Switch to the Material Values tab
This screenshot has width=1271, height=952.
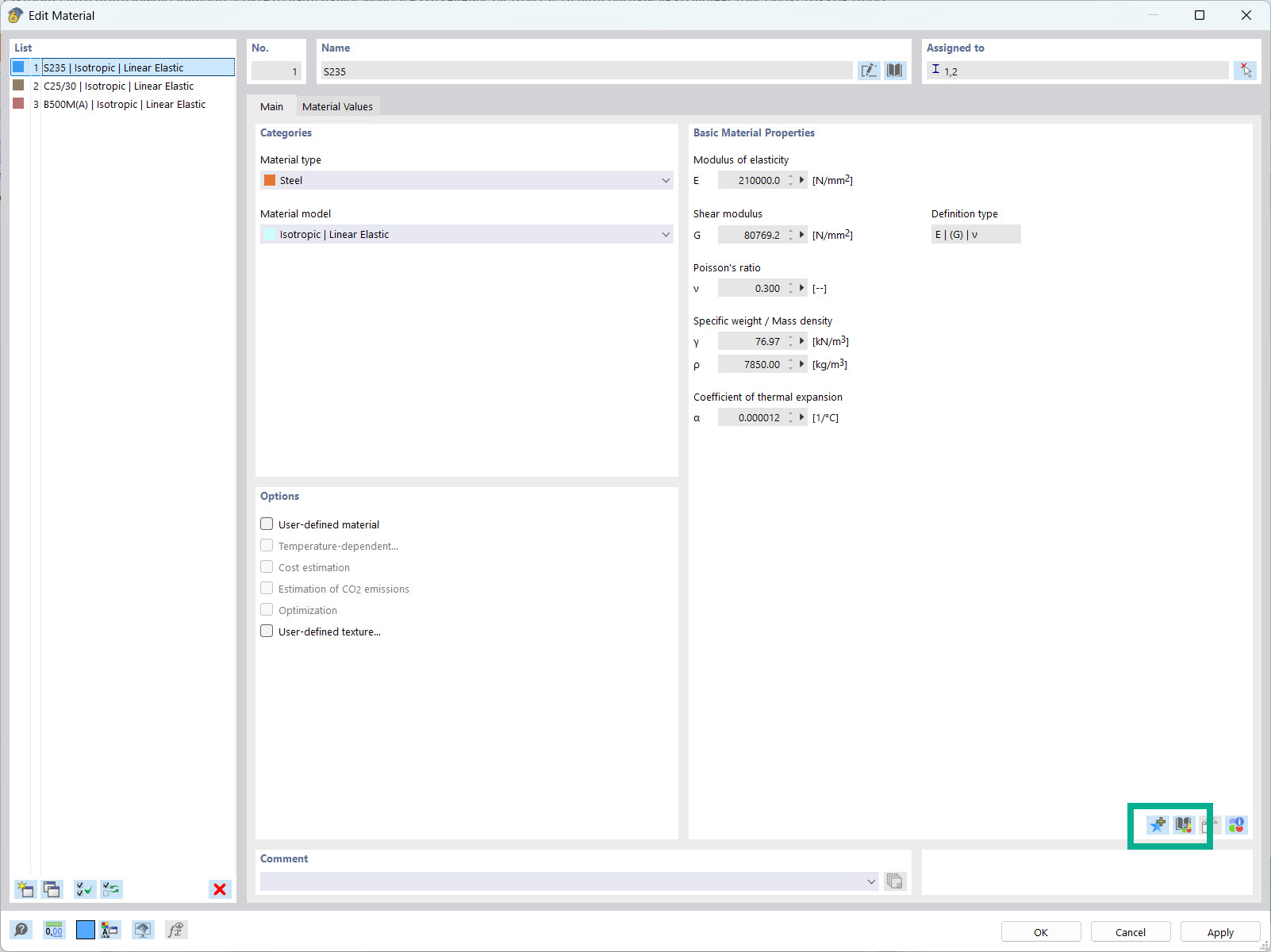coord(337,106)
